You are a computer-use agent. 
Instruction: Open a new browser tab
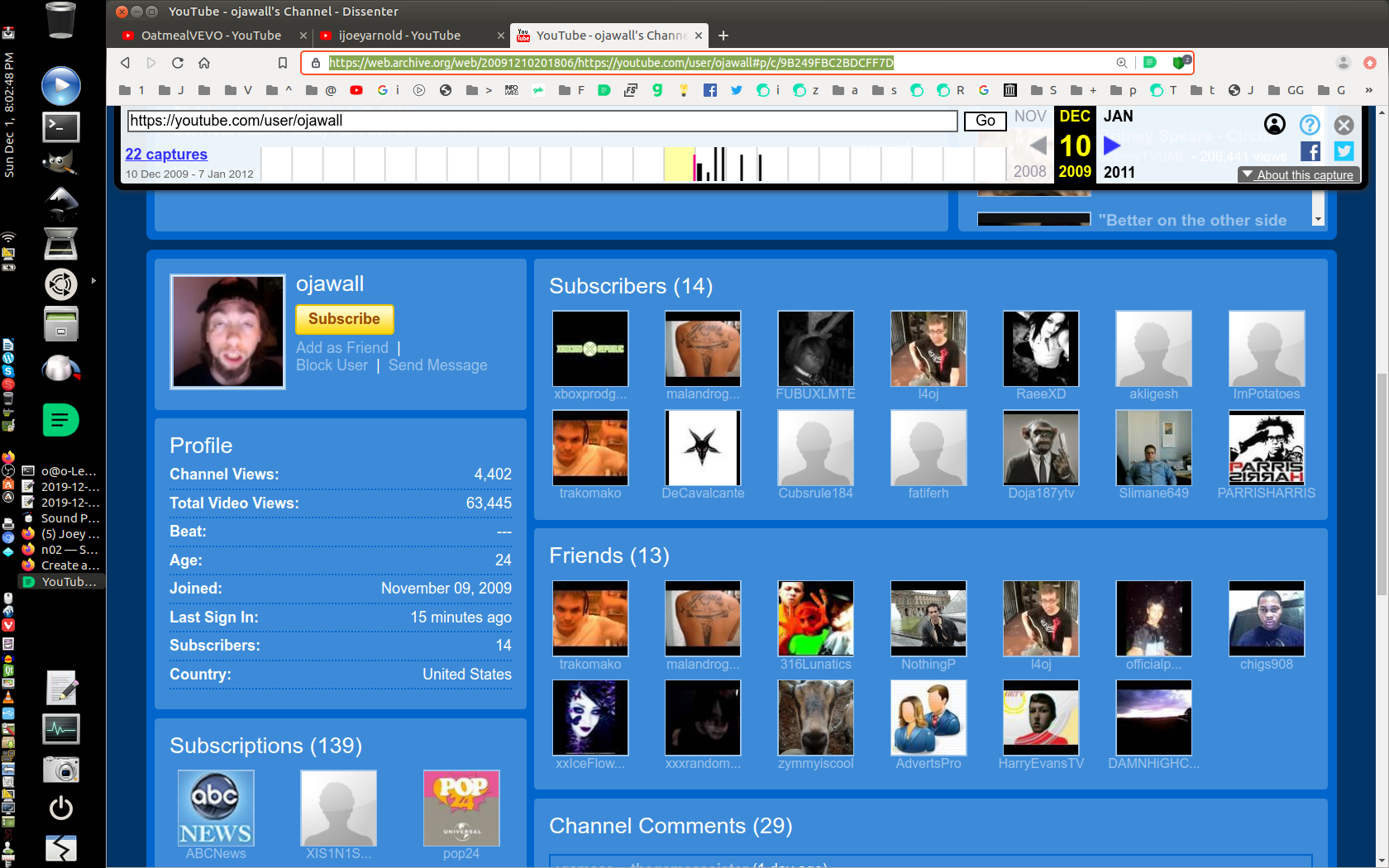coord(723,36)
